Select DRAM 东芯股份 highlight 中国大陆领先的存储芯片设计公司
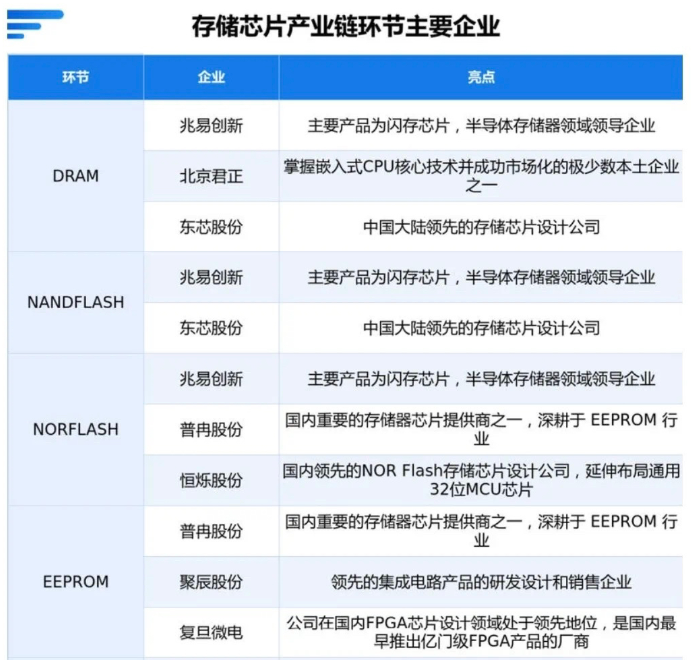The height and width of the screenshot is (660, 691). click(481, 227)
